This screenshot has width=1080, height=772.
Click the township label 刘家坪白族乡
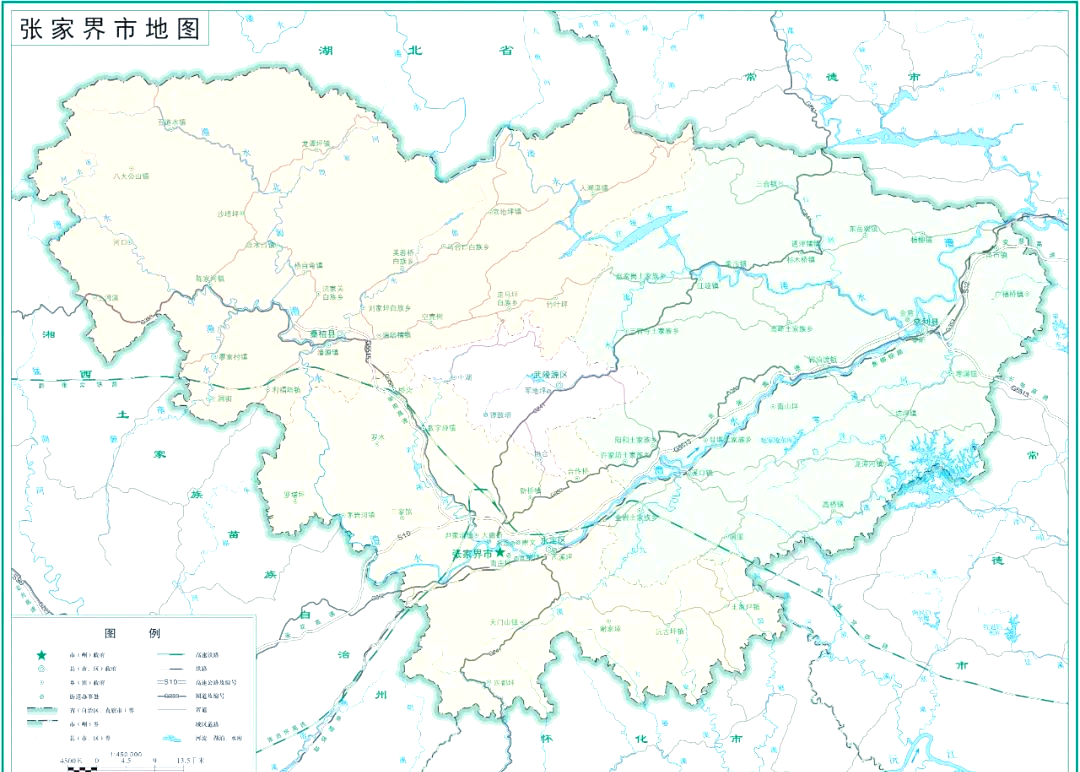(389, 309)
